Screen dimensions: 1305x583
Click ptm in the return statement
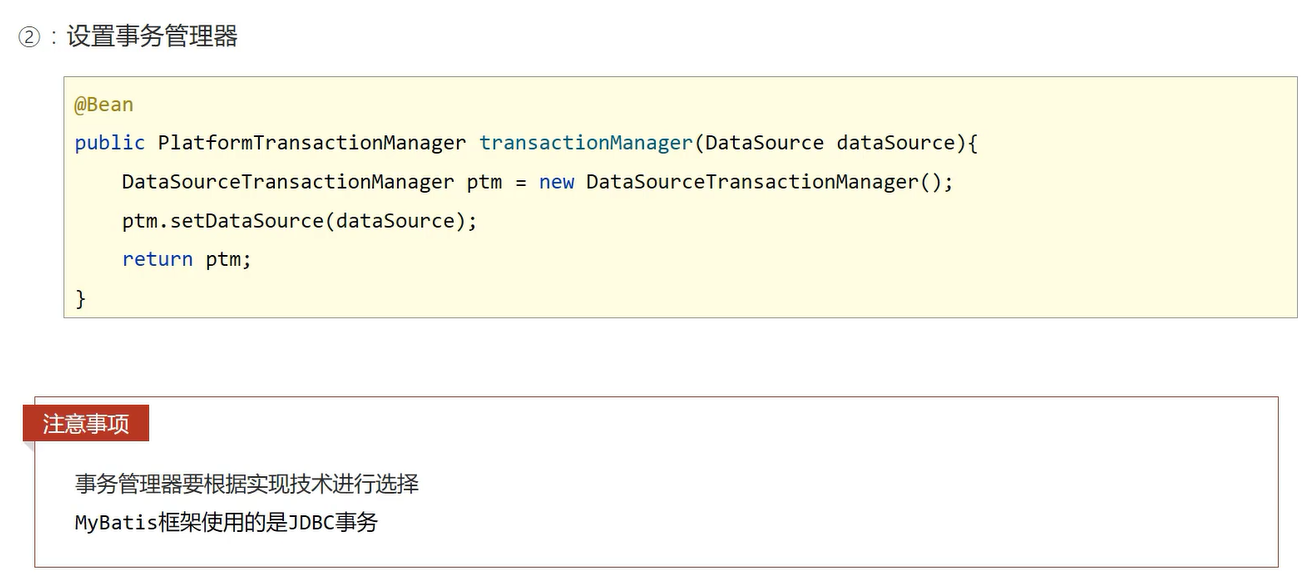click(x=223, y=260)
